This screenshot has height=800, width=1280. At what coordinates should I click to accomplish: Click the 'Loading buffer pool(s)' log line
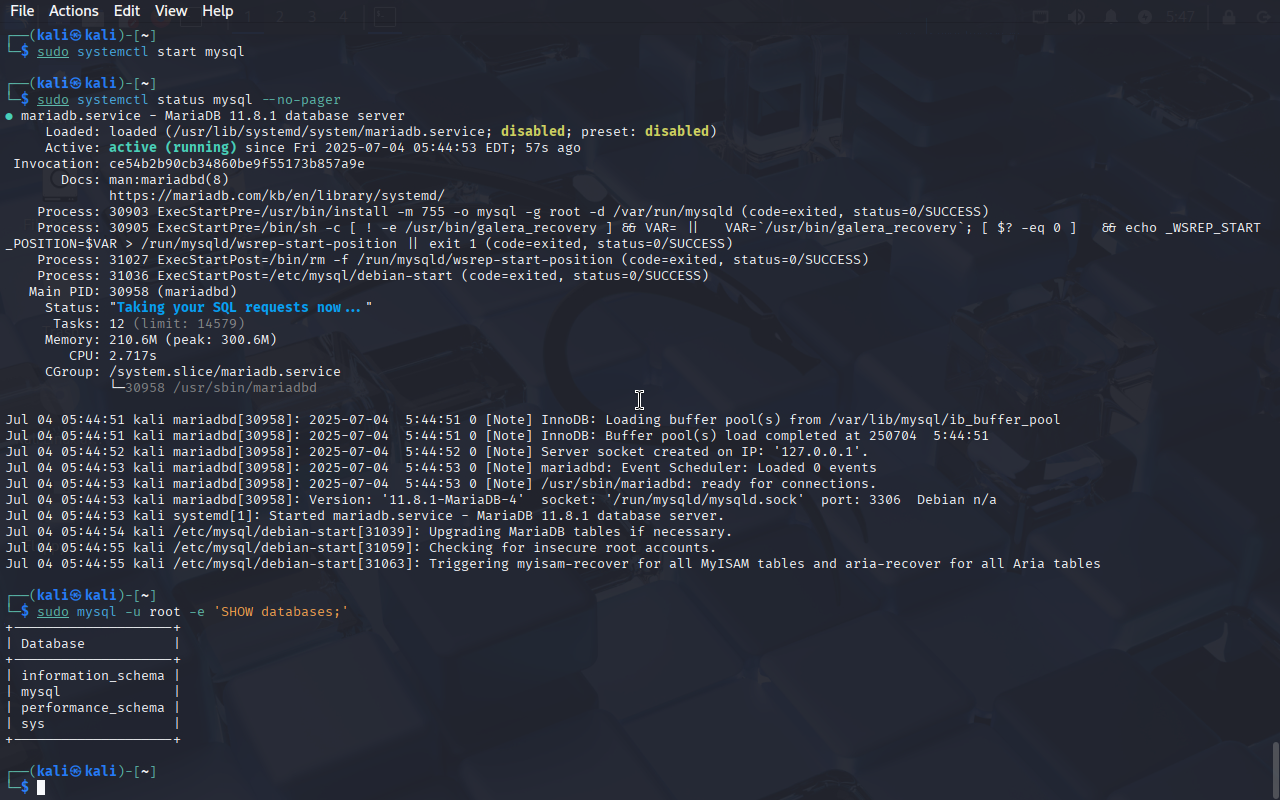click(x=533, y=420)
